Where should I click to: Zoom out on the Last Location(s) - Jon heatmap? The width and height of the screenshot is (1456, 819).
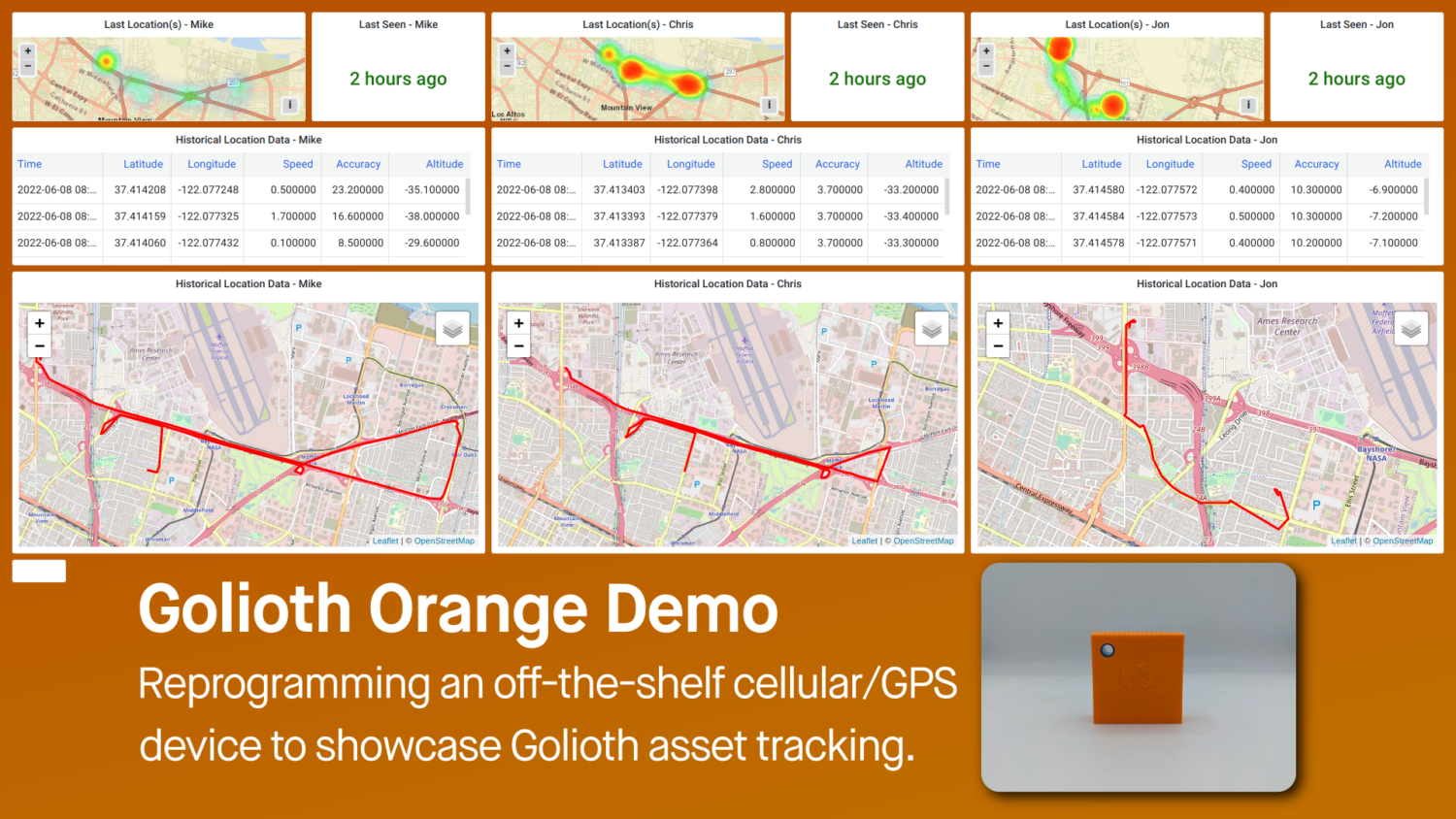pyautogui.click(x=985, y=67)
